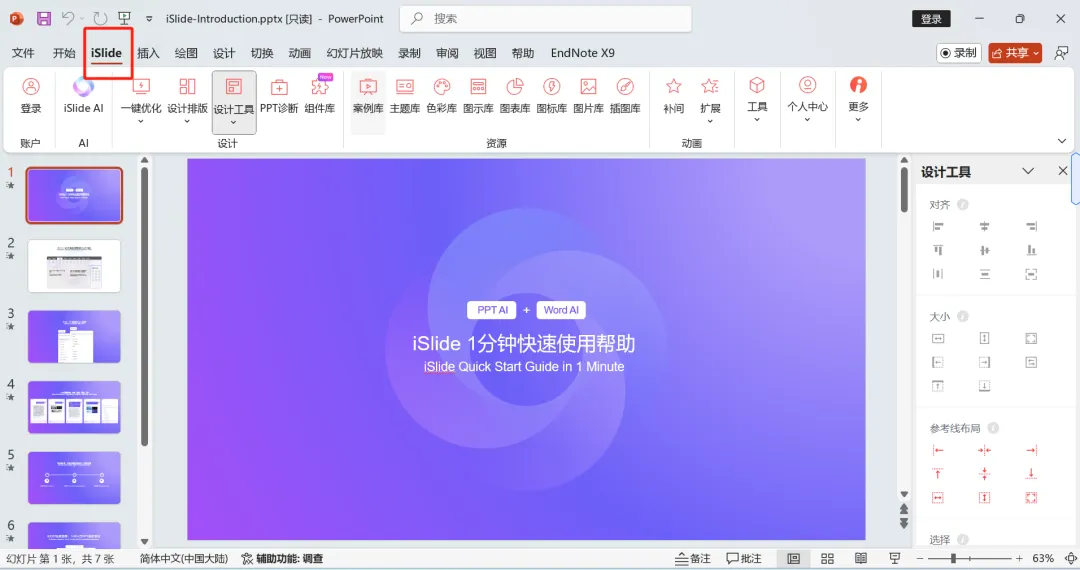
Task: Open PPT诊断 diagnosis tool
Action: click(279, 95)
